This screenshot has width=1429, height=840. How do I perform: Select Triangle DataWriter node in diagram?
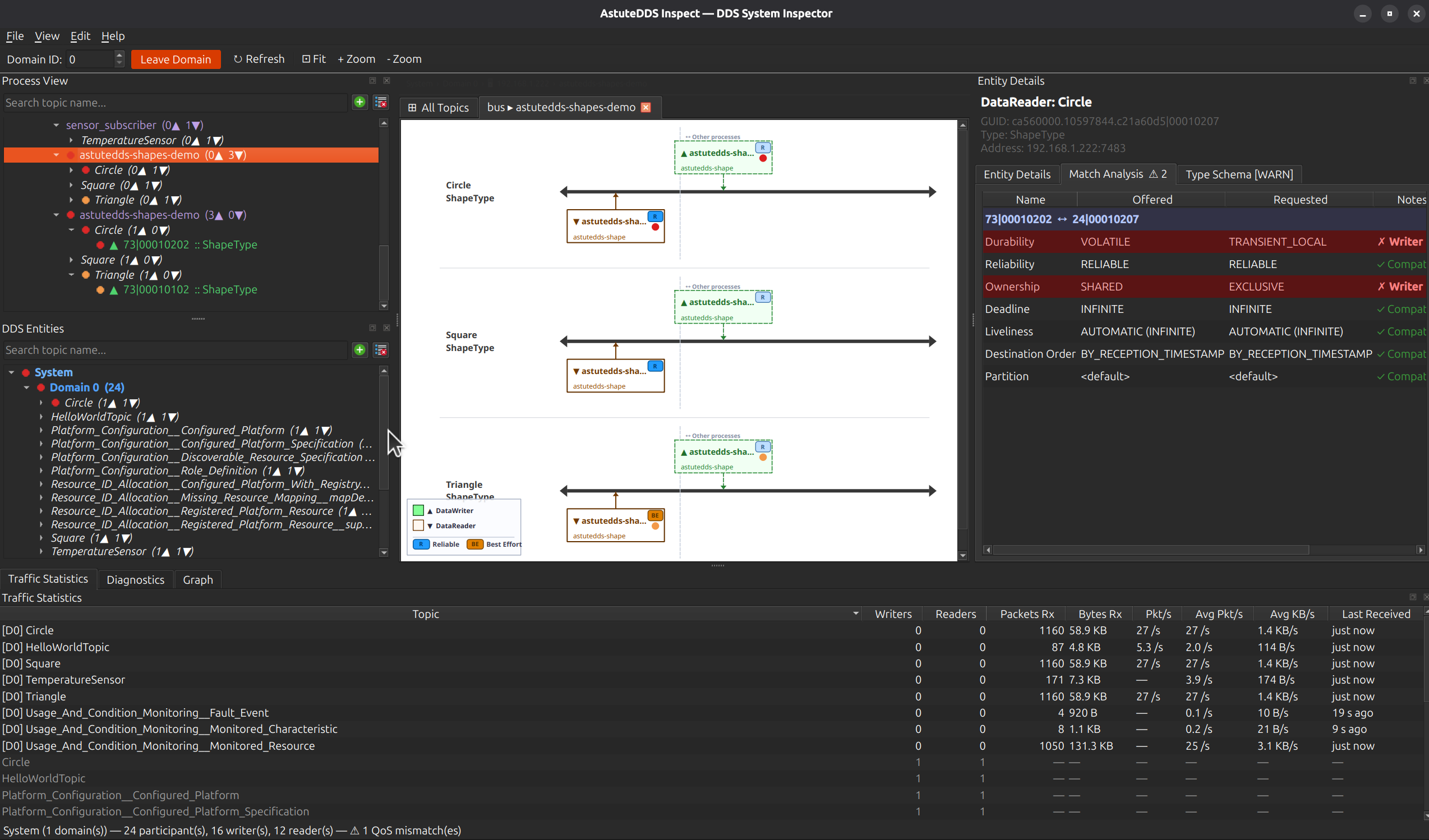723,456
